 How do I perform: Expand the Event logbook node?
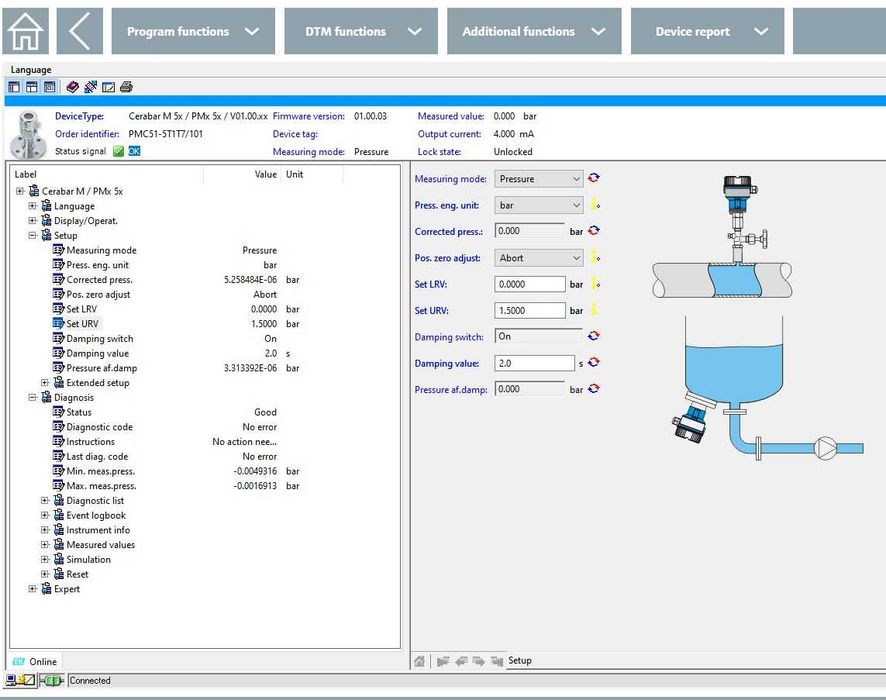pos(45,515)
